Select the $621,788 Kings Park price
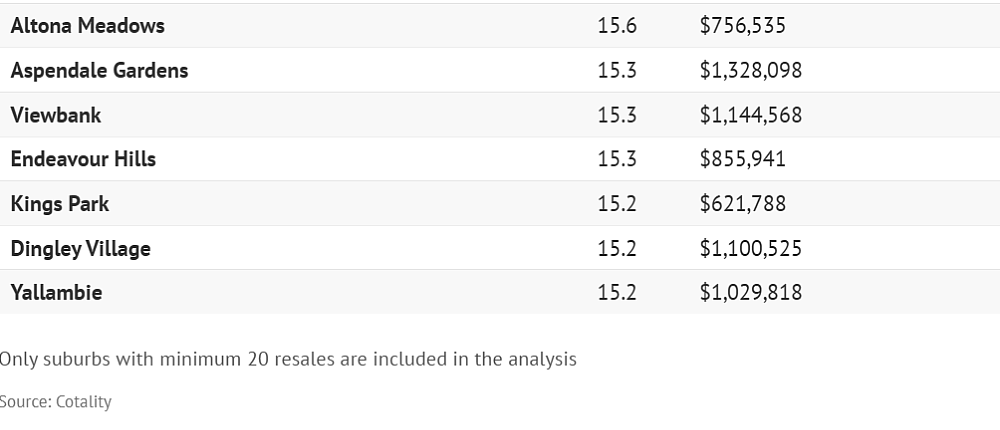The width and height of the screenshot is (1000, 430). click(742, 204)
